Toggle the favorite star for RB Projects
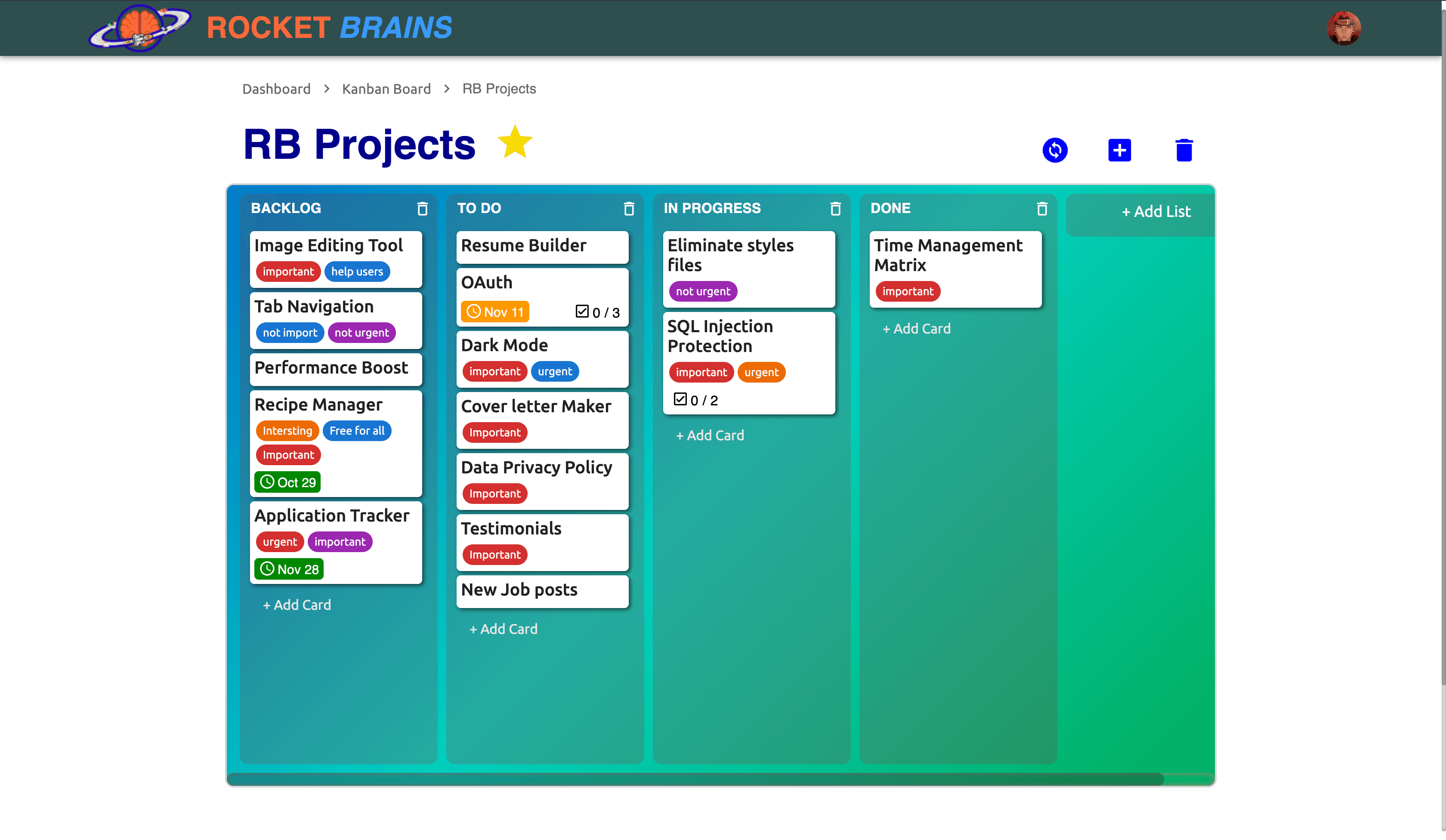 (515, 142)
